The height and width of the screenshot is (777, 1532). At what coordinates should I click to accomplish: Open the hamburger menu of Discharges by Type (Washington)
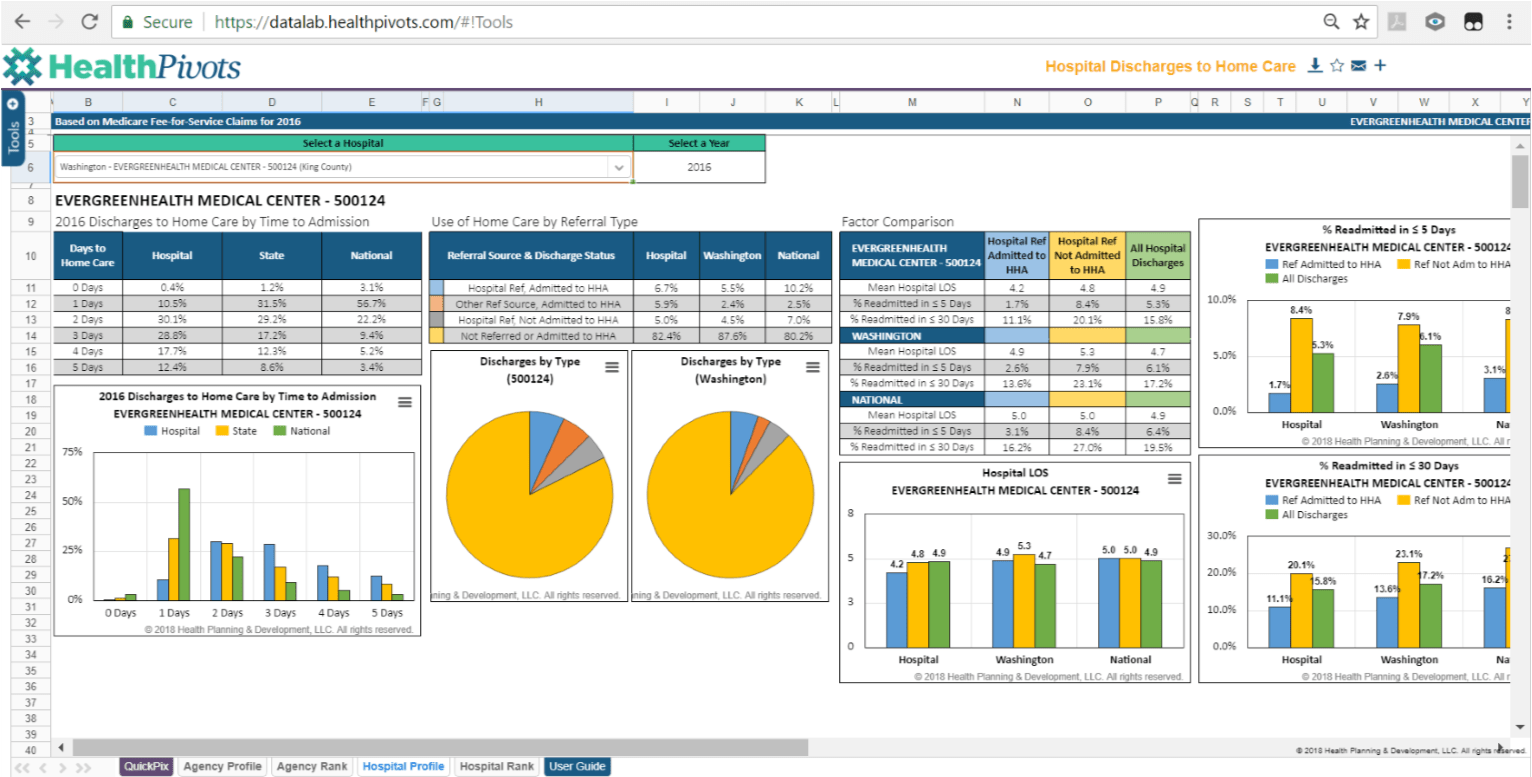tap(813, 367)
